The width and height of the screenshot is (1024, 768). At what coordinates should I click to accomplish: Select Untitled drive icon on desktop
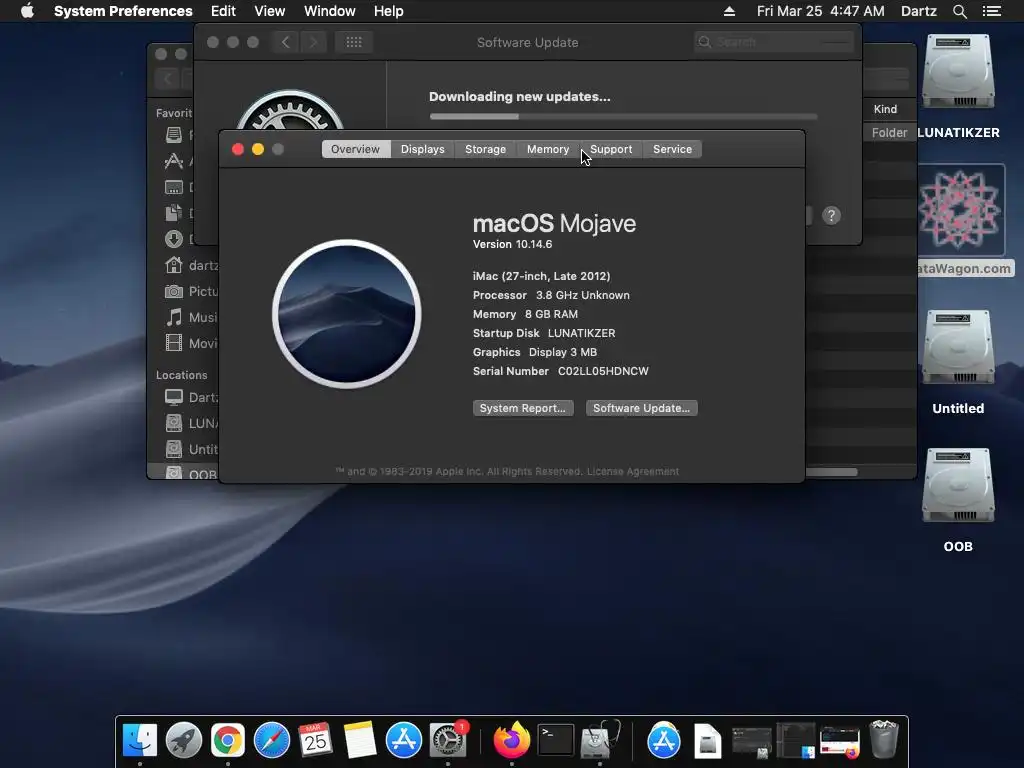[x=958, y=347]
